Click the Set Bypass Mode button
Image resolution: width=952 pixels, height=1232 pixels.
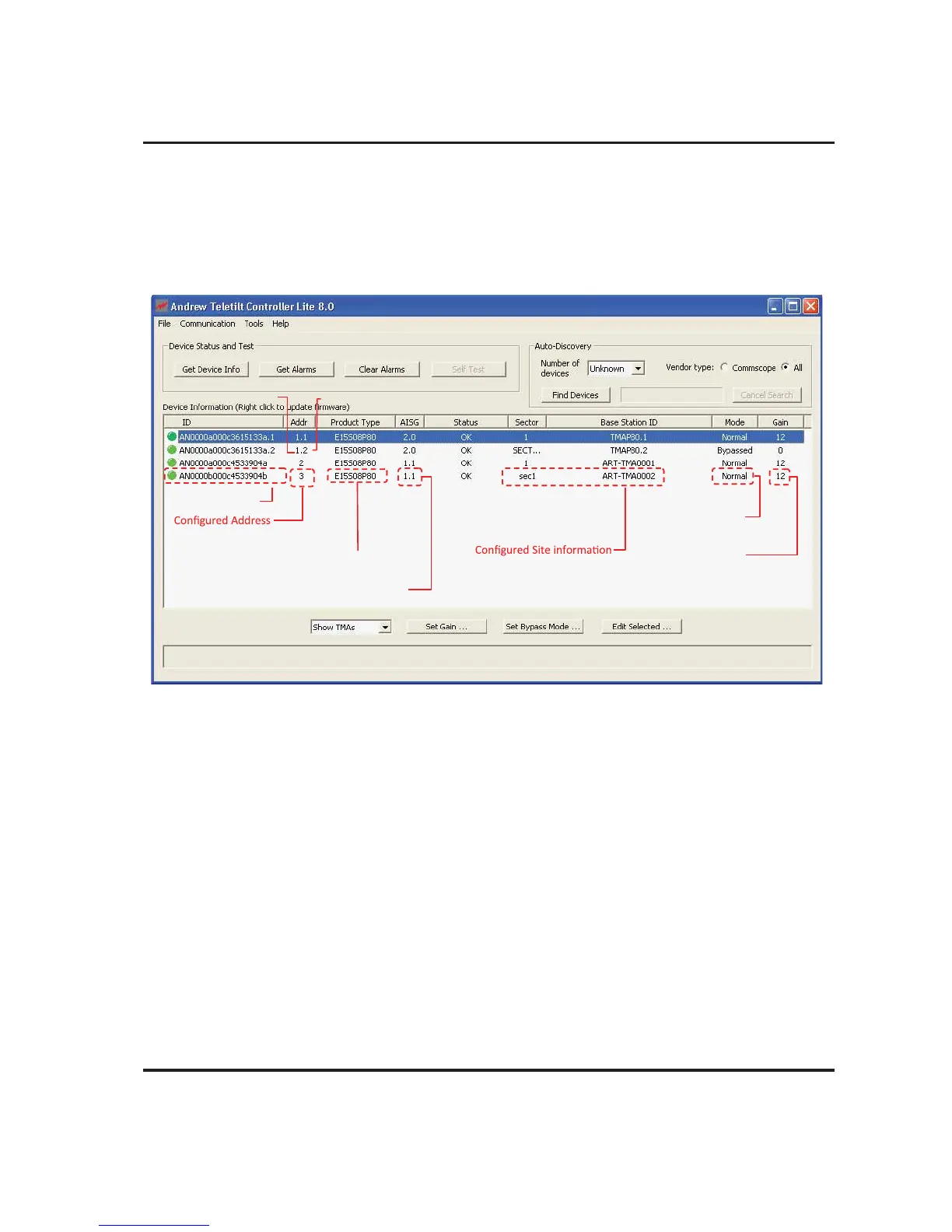pos(543,626)
